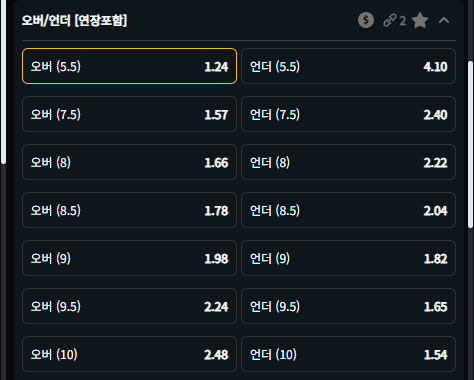Choose 오버 (8) at 1.66

click(x=129, y=162)
